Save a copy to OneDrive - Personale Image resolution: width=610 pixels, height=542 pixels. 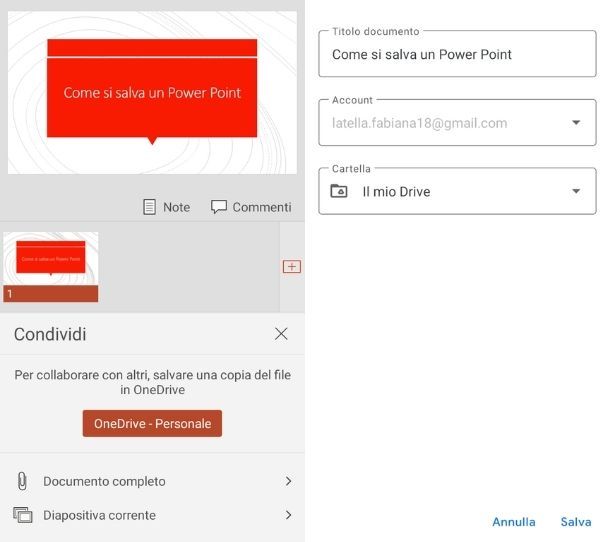click(152, 423)
